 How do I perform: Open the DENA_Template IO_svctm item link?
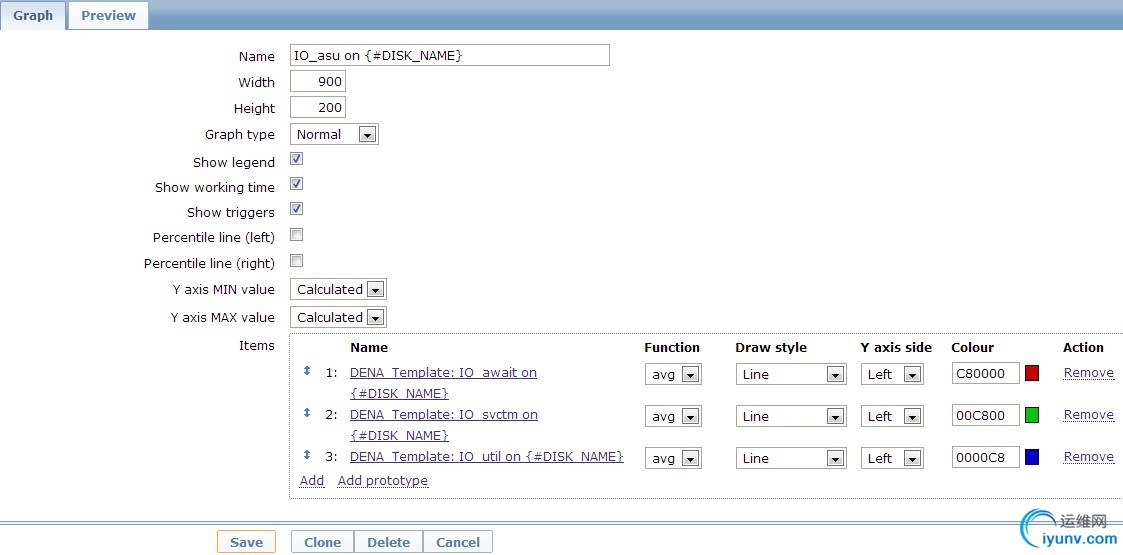pyautogui.click(x=443, y=425)
